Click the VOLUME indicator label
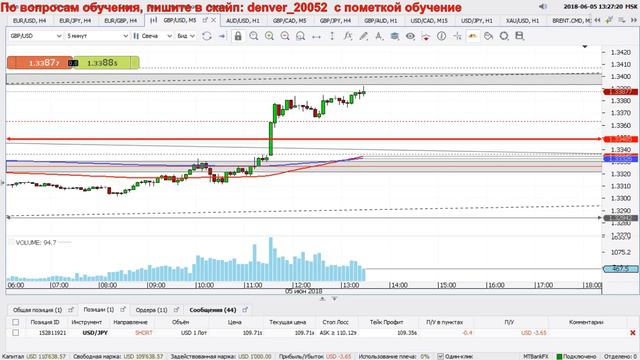The width and height of the screenshot is (640, 360). tap(36, 242)
